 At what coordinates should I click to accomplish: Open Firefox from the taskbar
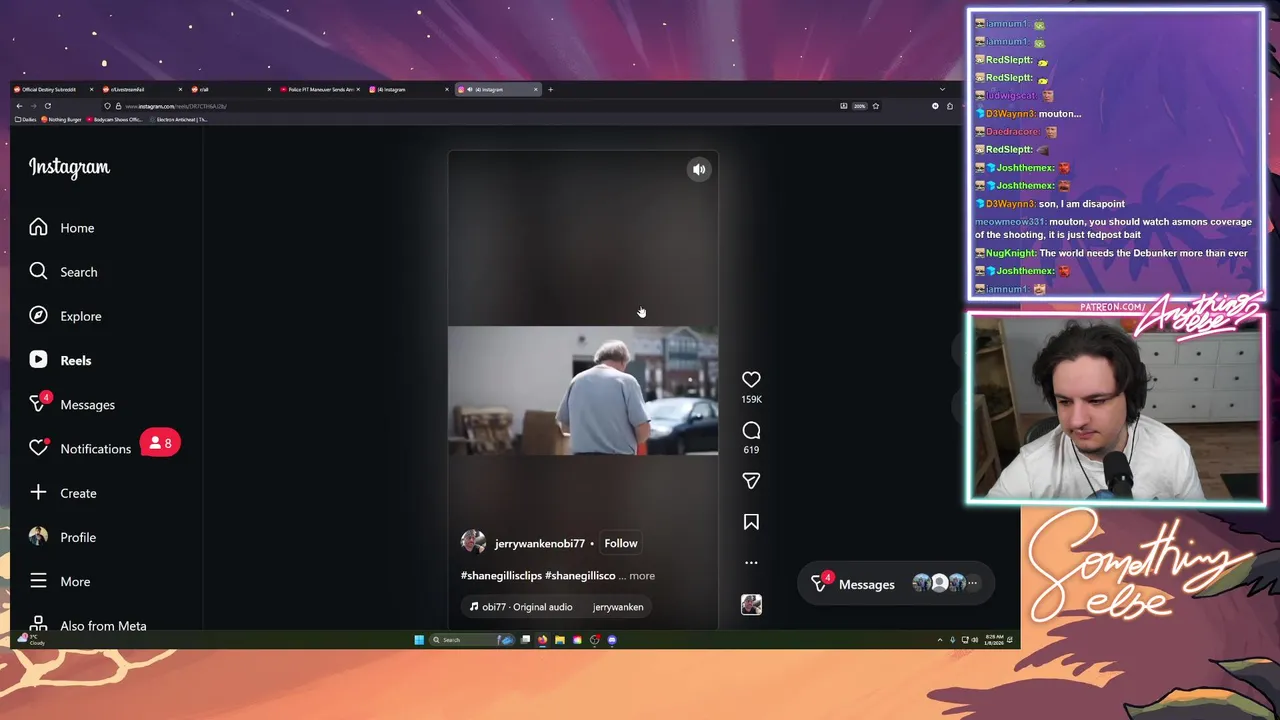[x=542, y=640]
